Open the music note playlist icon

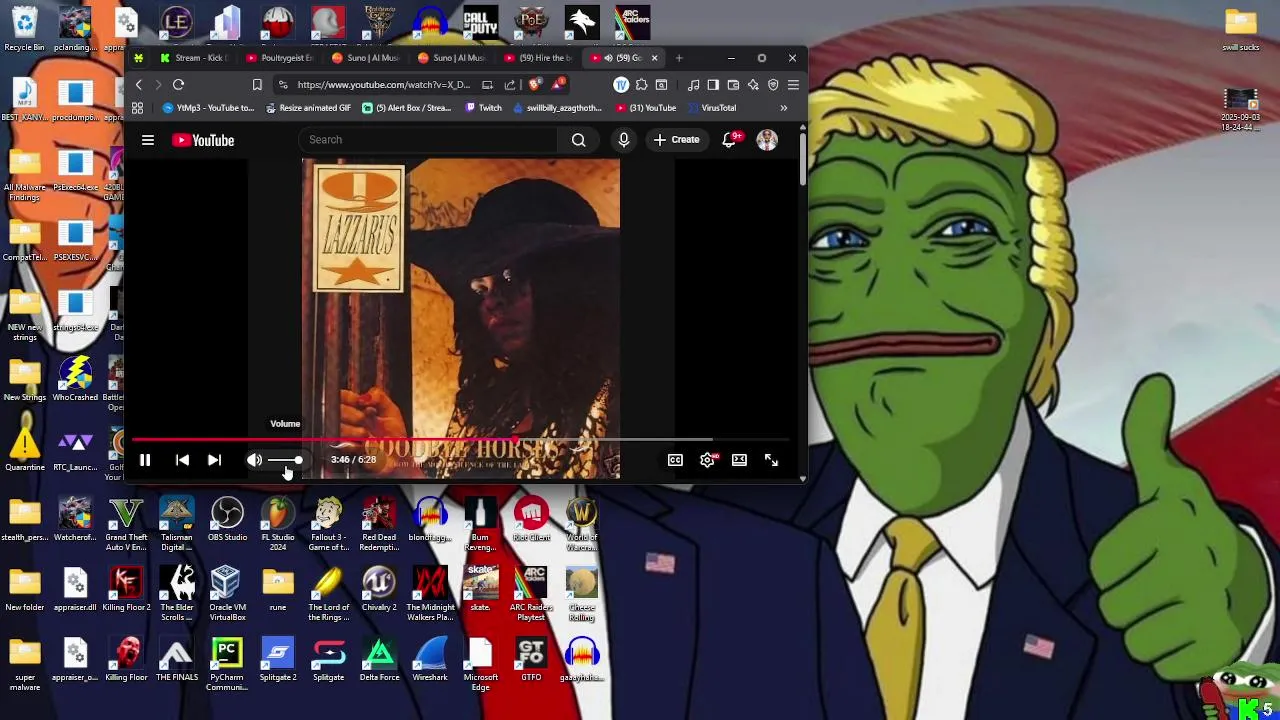click(x=693, y=85)
